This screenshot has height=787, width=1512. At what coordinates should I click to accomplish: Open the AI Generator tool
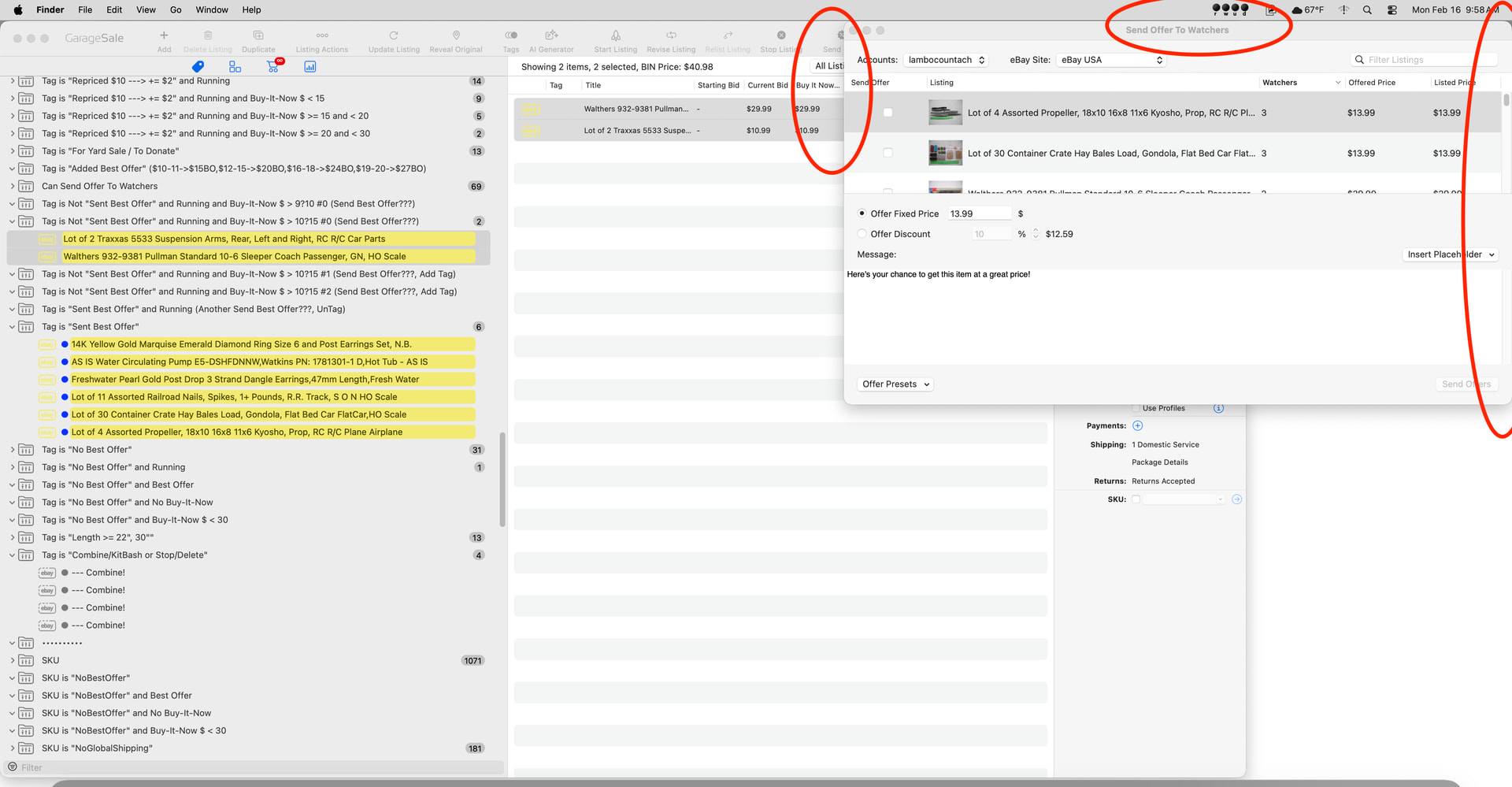point(551,35)
